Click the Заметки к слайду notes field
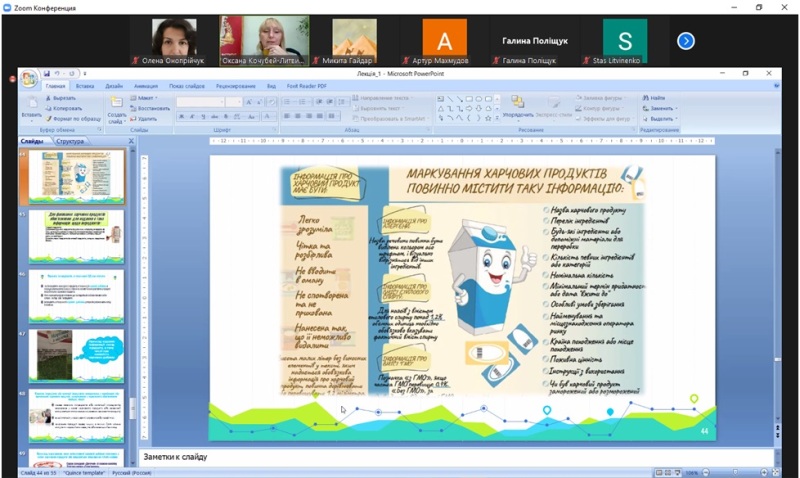800x478 pixels. click(450, 457)
